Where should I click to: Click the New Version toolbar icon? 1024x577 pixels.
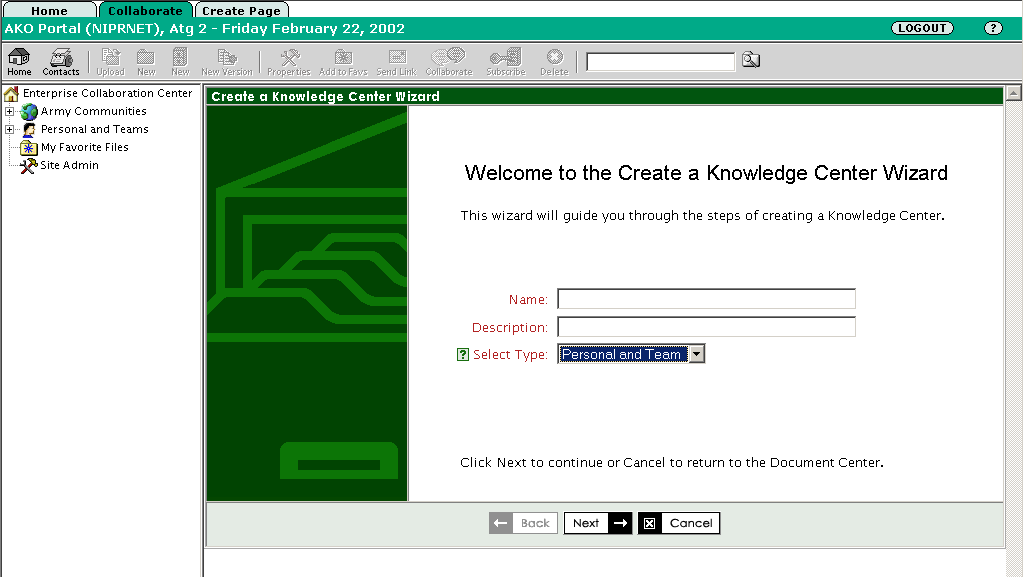tap(227, 58)
